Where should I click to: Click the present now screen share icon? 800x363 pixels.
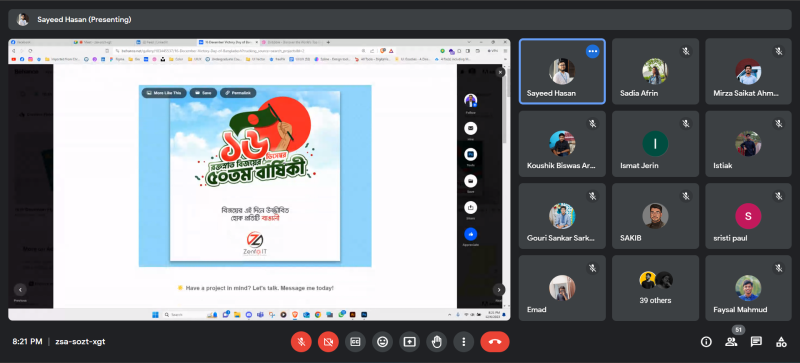click(409, 342)
